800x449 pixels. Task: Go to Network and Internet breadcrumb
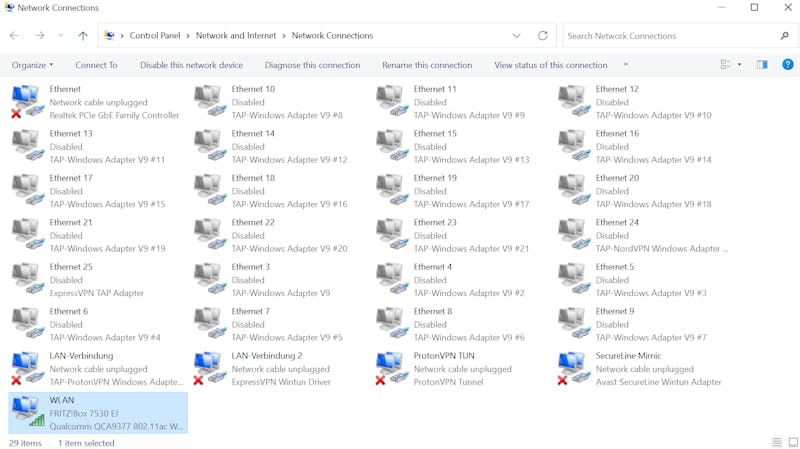coord(236,36)
